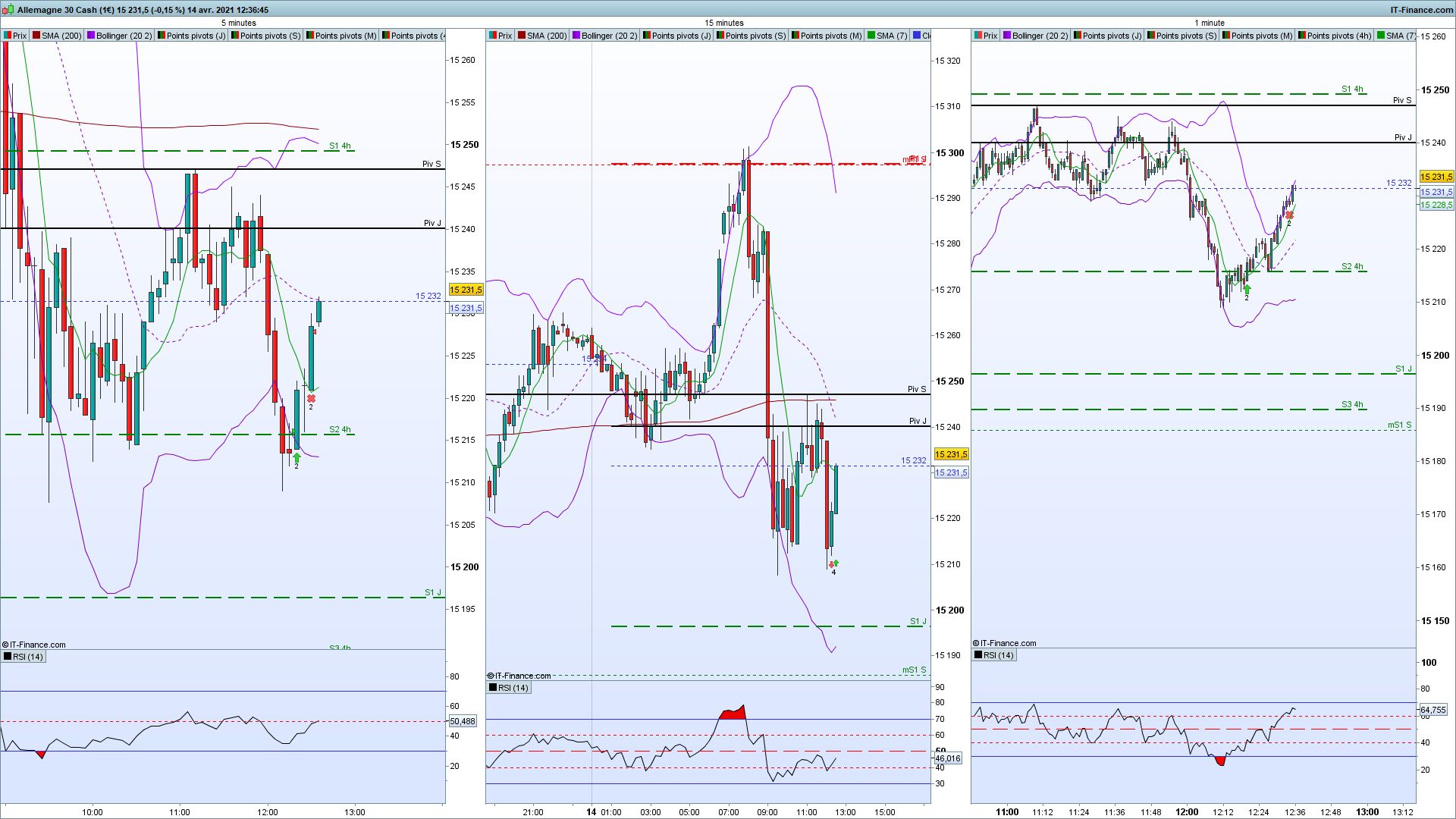Screen dimensions: 1456x819
Task: Click the Prix indicator icon in 15 minutes panel
Action: (x=494, y=36)
